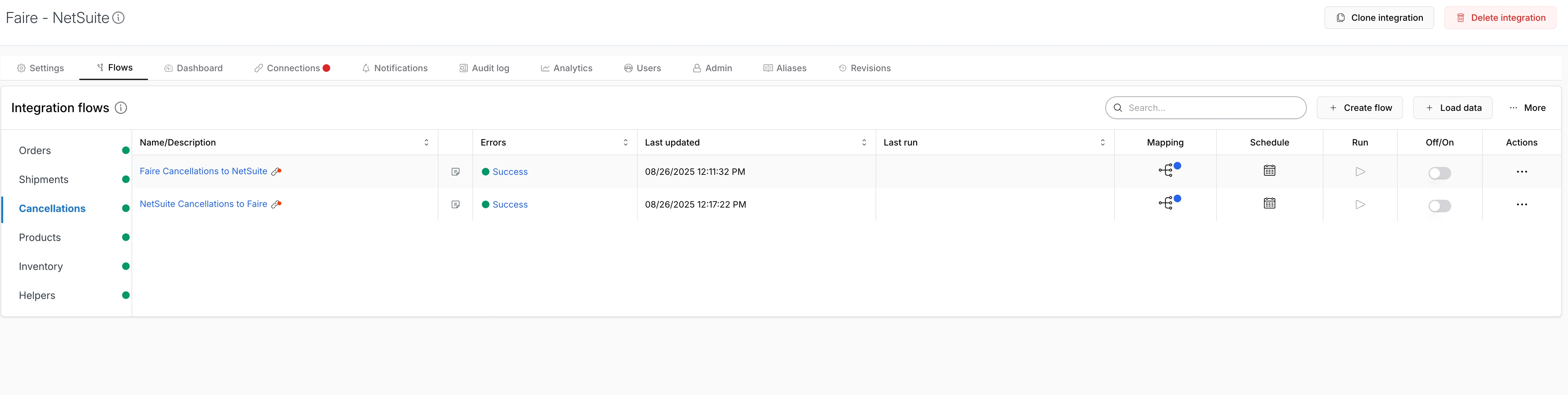Go to the Connections tab
The width and height of the screenshot is (1568, 395).
(292, 68)
